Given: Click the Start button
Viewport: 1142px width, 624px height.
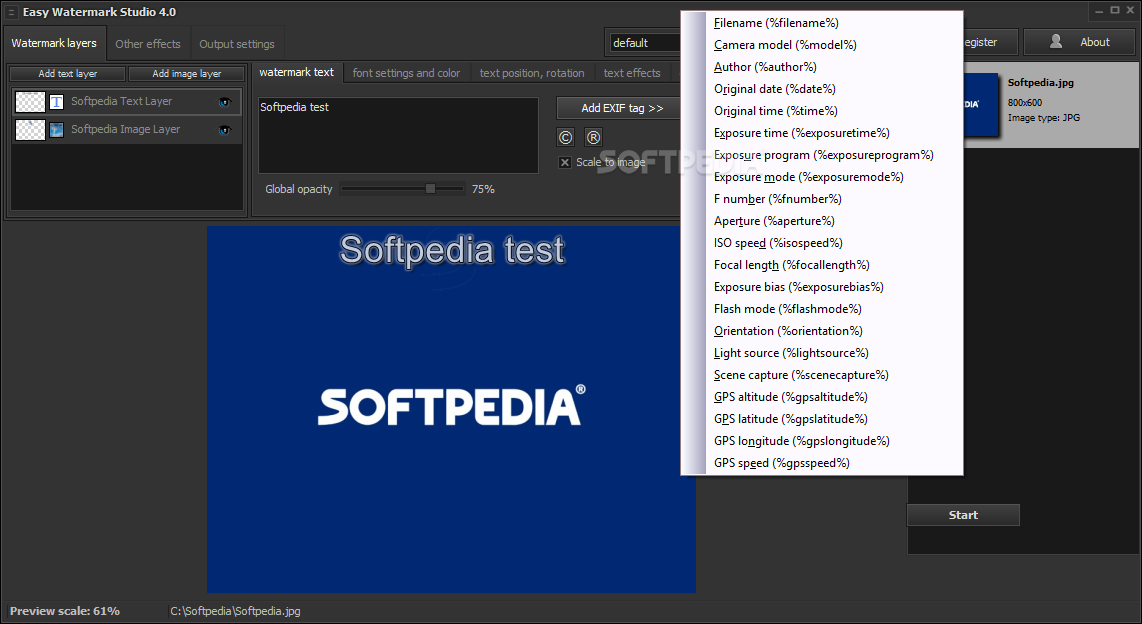Looking at the screenshot, I should 963,515.
